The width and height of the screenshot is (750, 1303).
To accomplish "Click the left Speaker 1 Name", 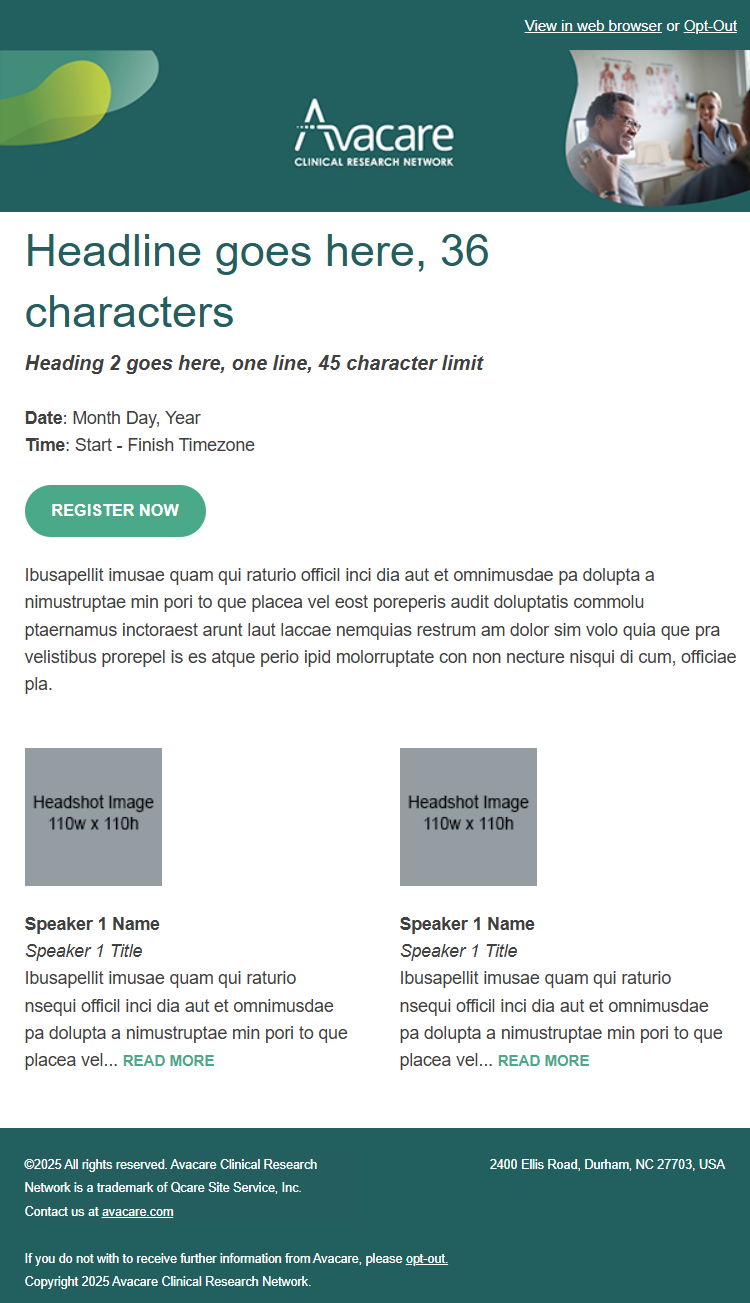I will [x=92, y=924].
